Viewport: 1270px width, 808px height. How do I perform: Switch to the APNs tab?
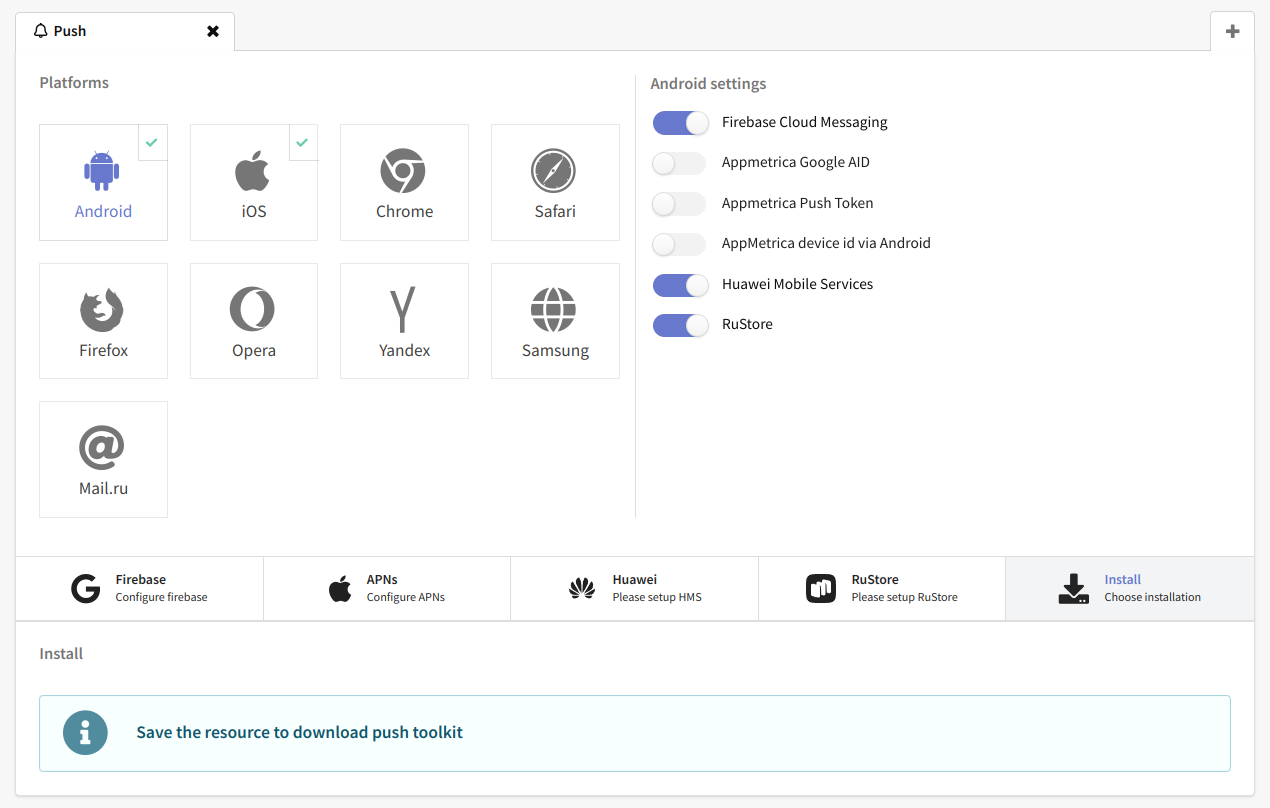click(x=387, y=589)
